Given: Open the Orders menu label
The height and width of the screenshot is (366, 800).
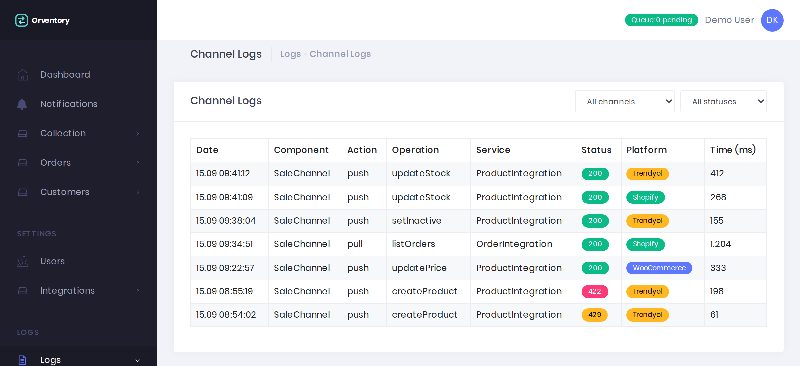Looking at the screenshot, I should 56,163.
